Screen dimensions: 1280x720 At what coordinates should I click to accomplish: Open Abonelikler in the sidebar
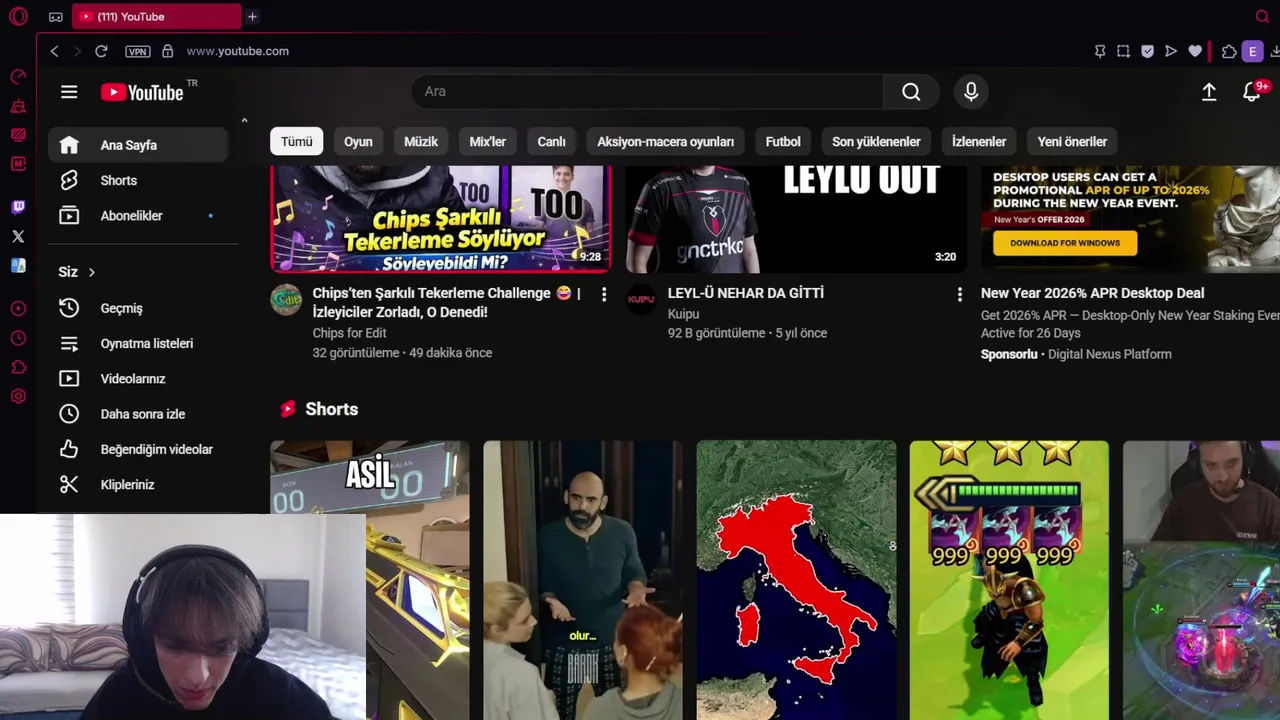tap(138, 216)
